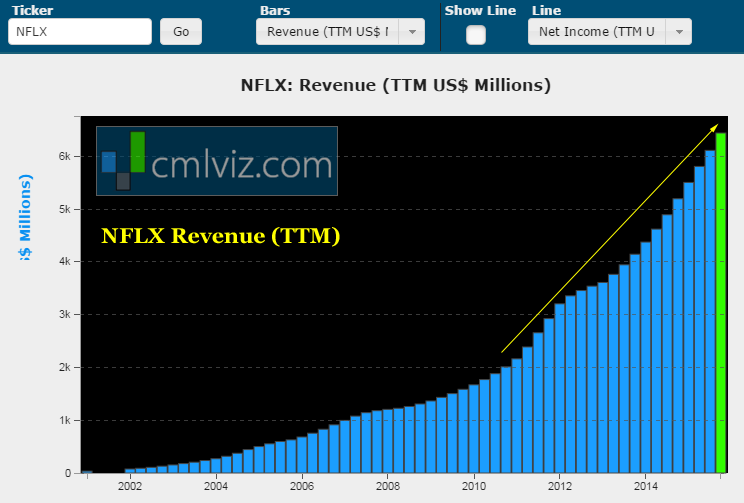Click the y-axis title '$ Millions)'
The height and width of the screenshot is (503, 744).
click(x=25, y=217)
